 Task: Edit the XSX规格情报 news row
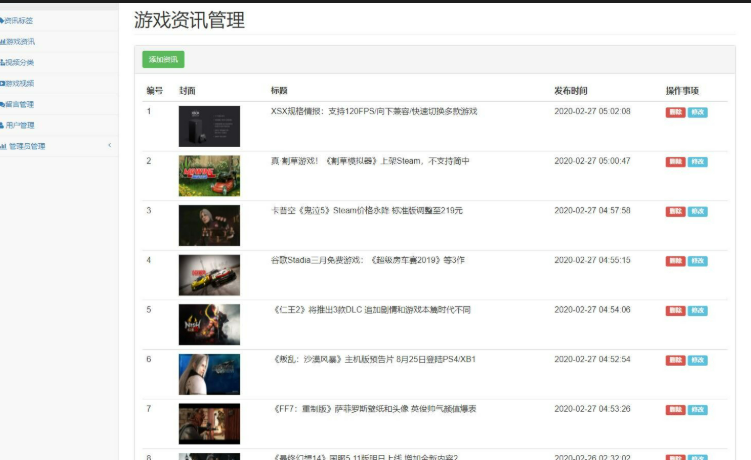coord(697,112)
